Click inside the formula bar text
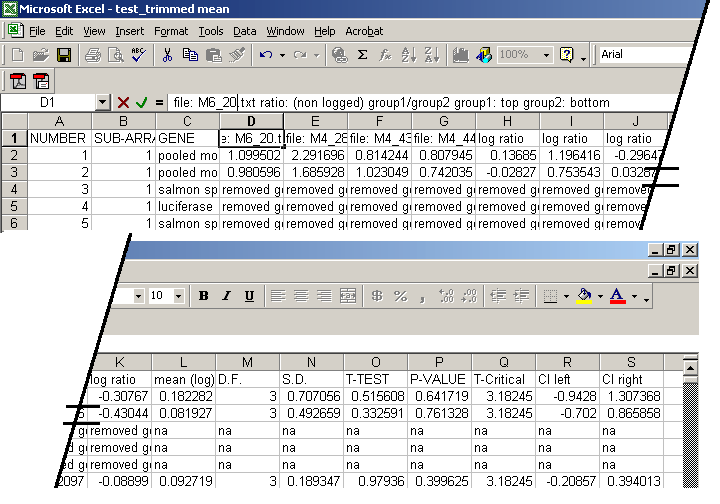The image size is (720, 504). pos(391,102)
